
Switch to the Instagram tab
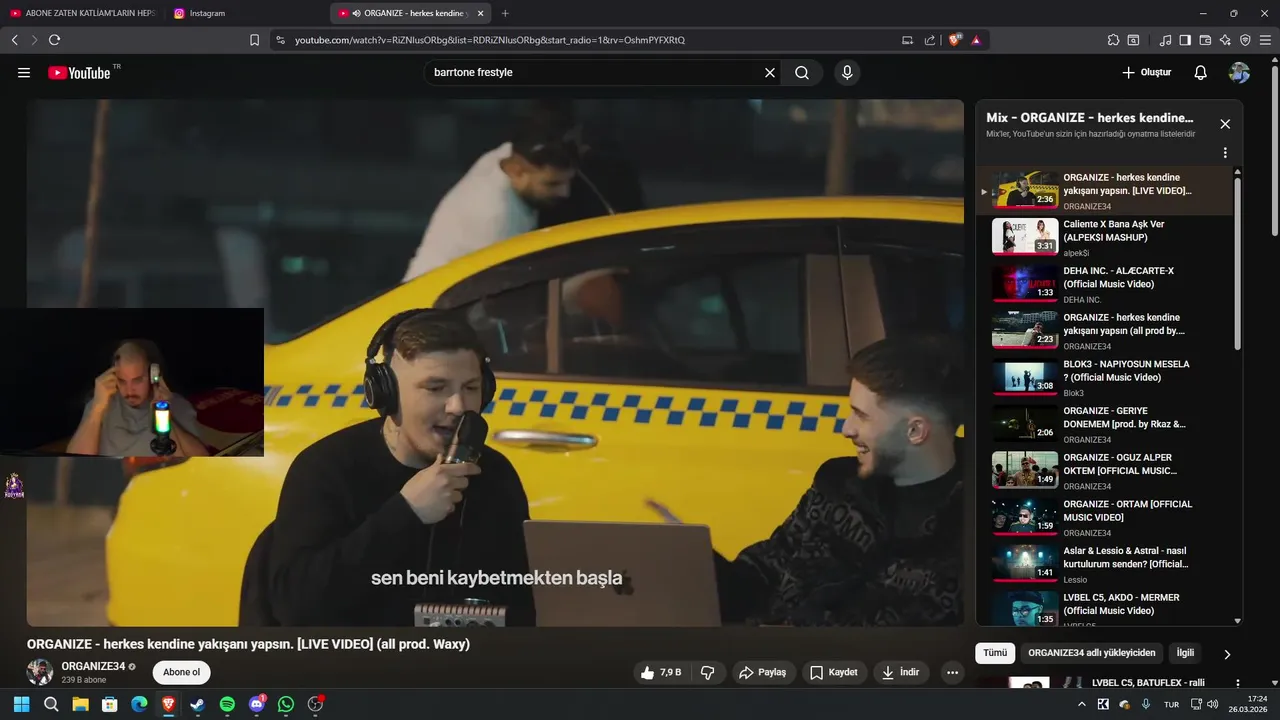coord(245,13)
